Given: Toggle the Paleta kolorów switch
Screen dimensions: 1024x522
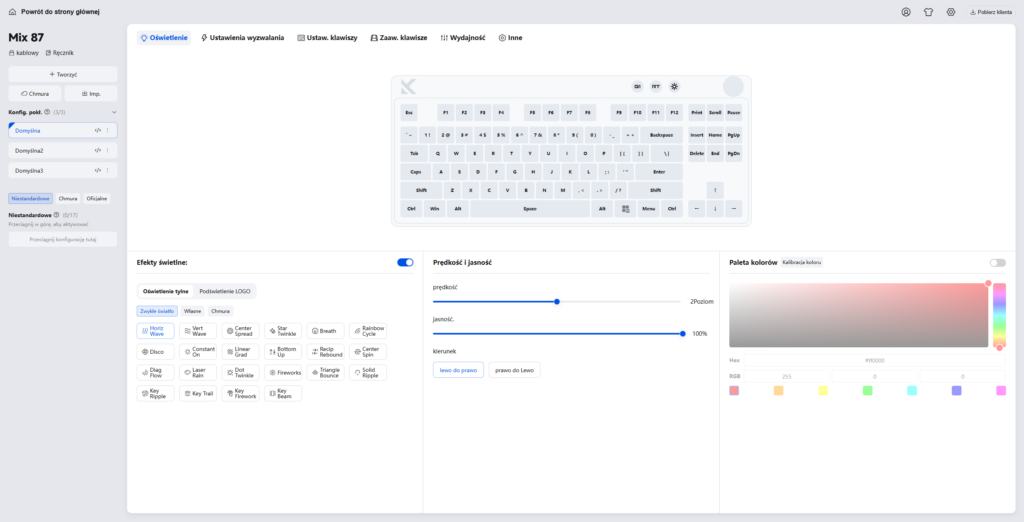Looking at the screenshot, I should click(998, 263).
